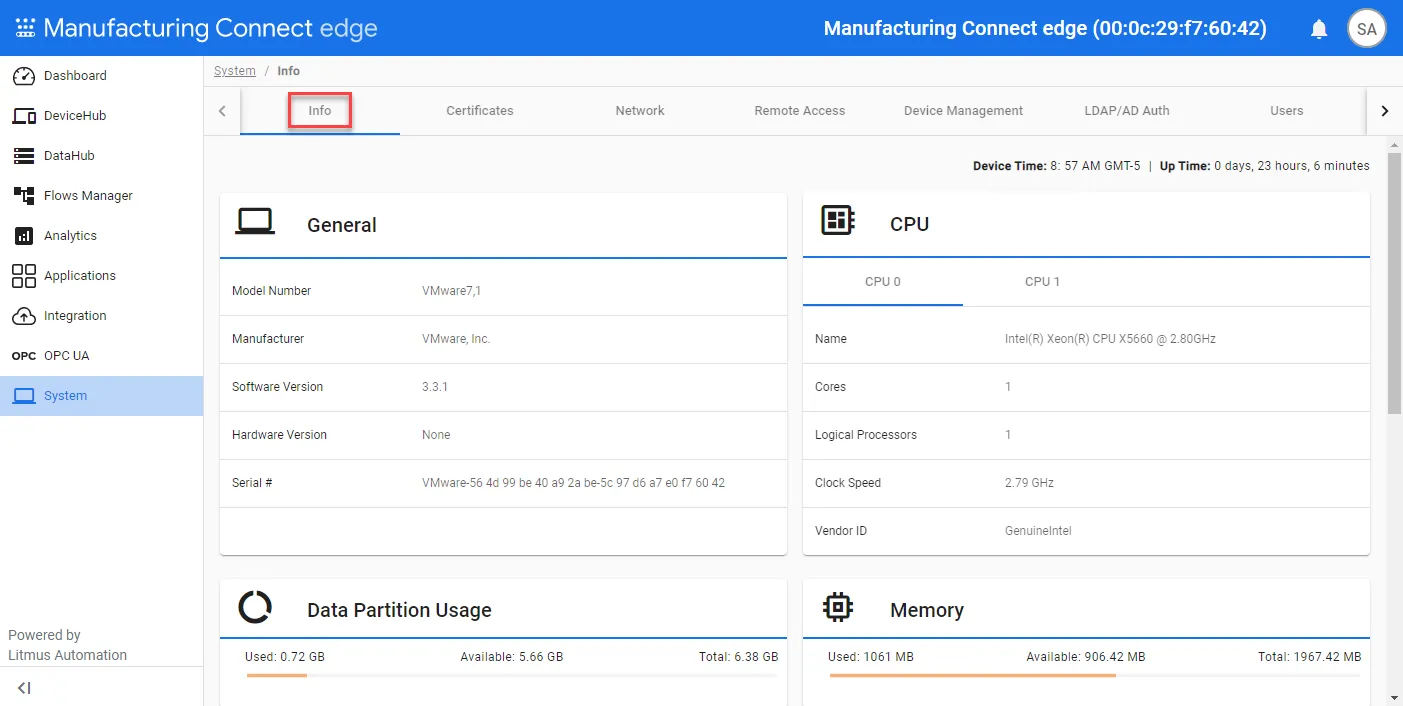
Task: Click the Available: 906.42 MB label
Action: click(x=1085, y=657)
